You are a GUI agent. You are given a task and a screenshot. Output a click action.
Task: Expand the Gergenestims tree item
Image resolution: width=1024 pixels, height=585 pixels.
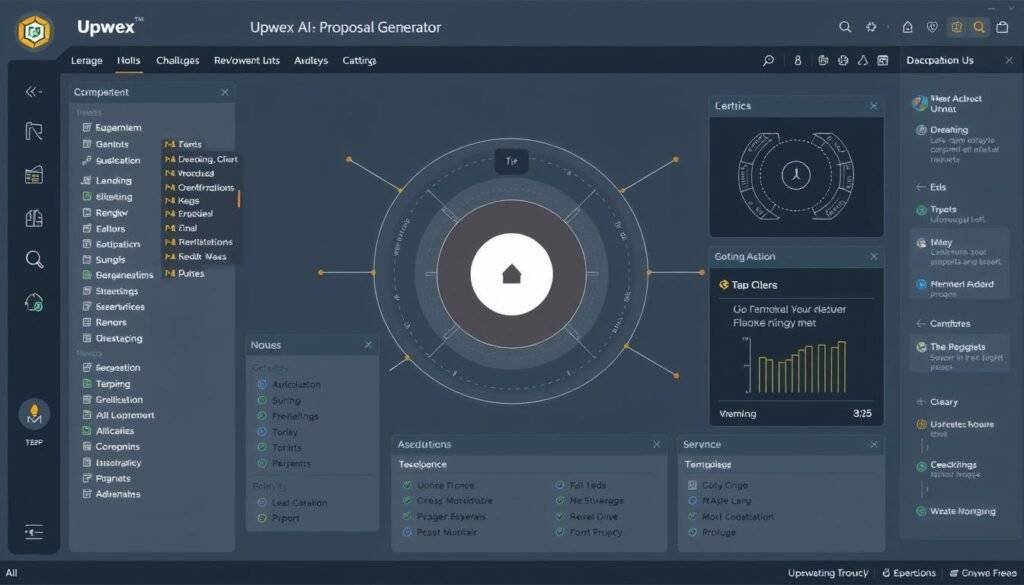87,275
